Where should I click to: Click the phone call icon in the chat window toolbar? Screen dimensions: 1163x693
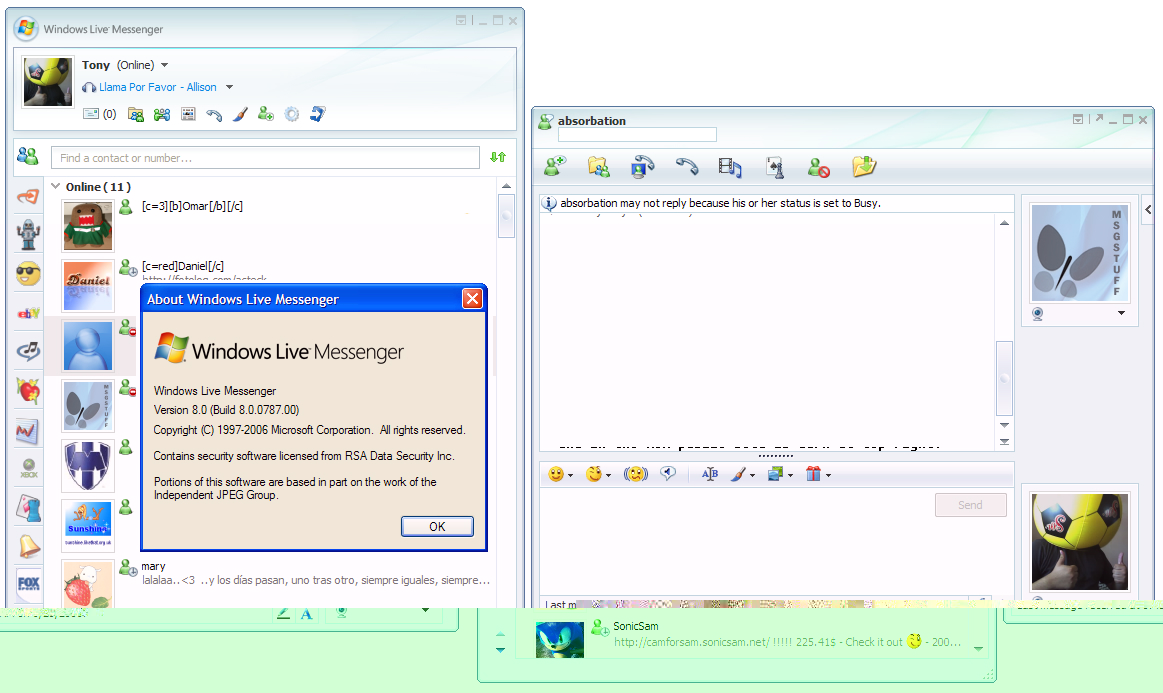687,166
